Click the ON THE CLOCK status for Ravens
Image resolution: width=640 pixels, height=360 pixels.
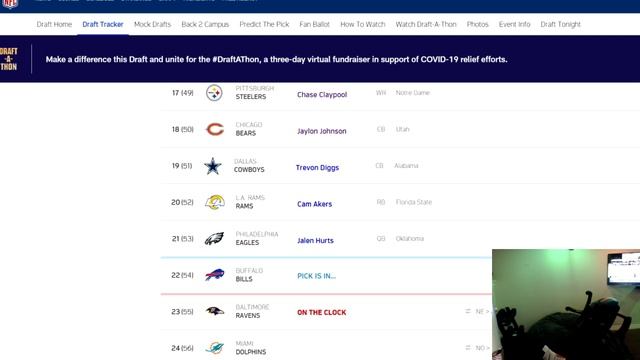point(322,312)
